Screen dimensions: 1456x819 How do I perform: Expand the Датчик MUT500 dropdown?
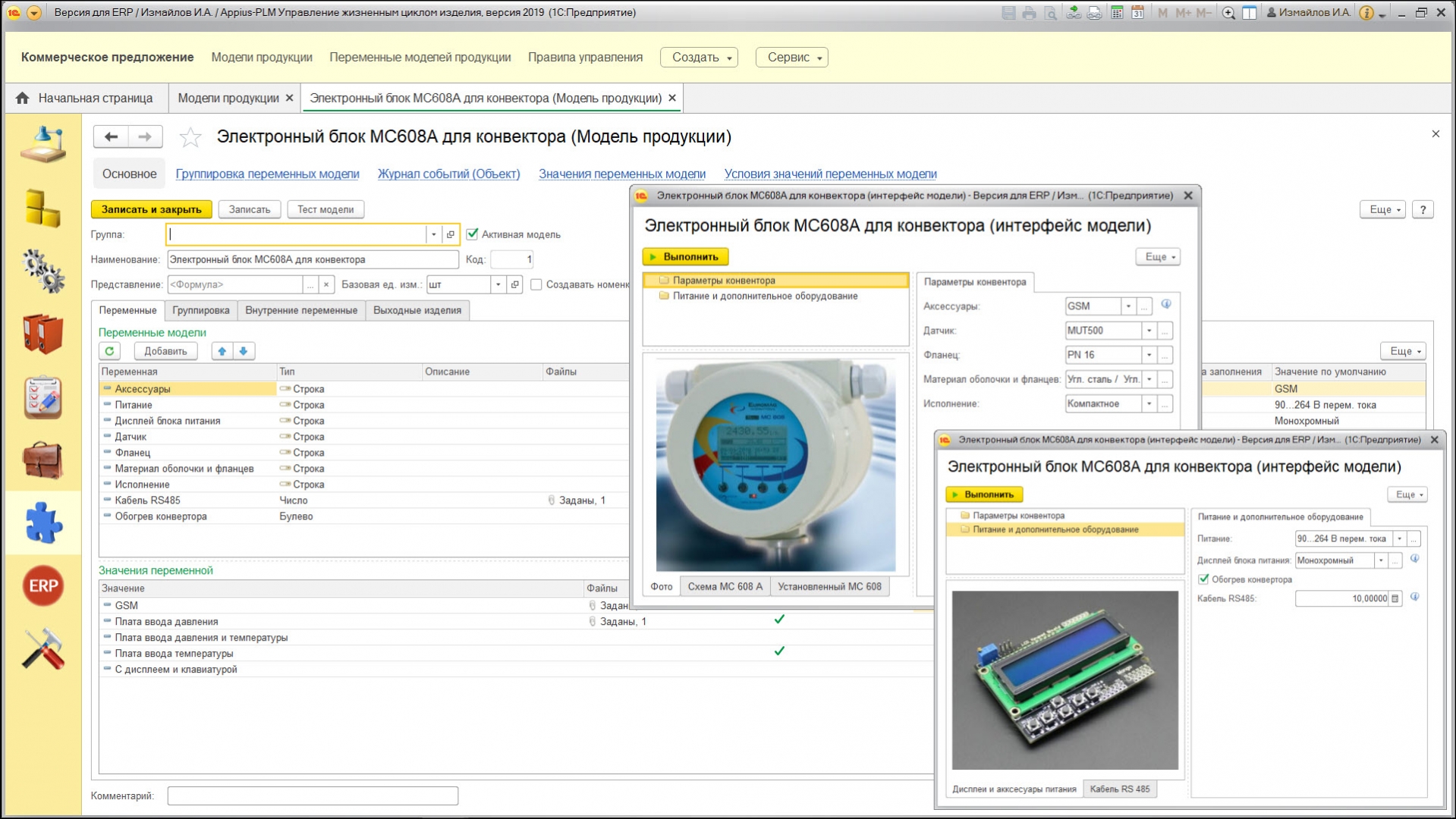[x=1149, y=331]
